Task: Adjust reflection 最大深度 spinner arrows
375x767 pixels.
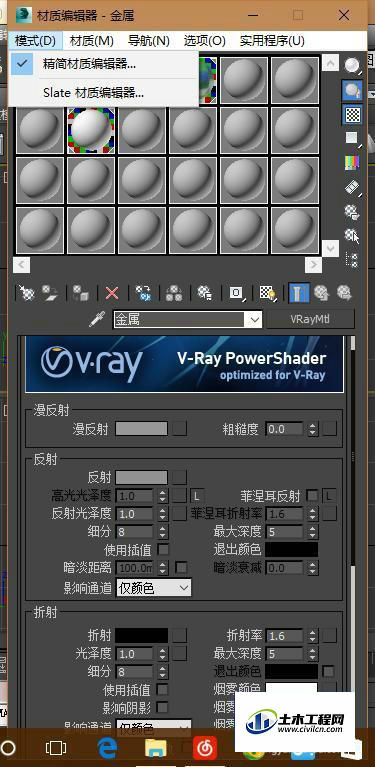Action: click(x=313, y=532)
